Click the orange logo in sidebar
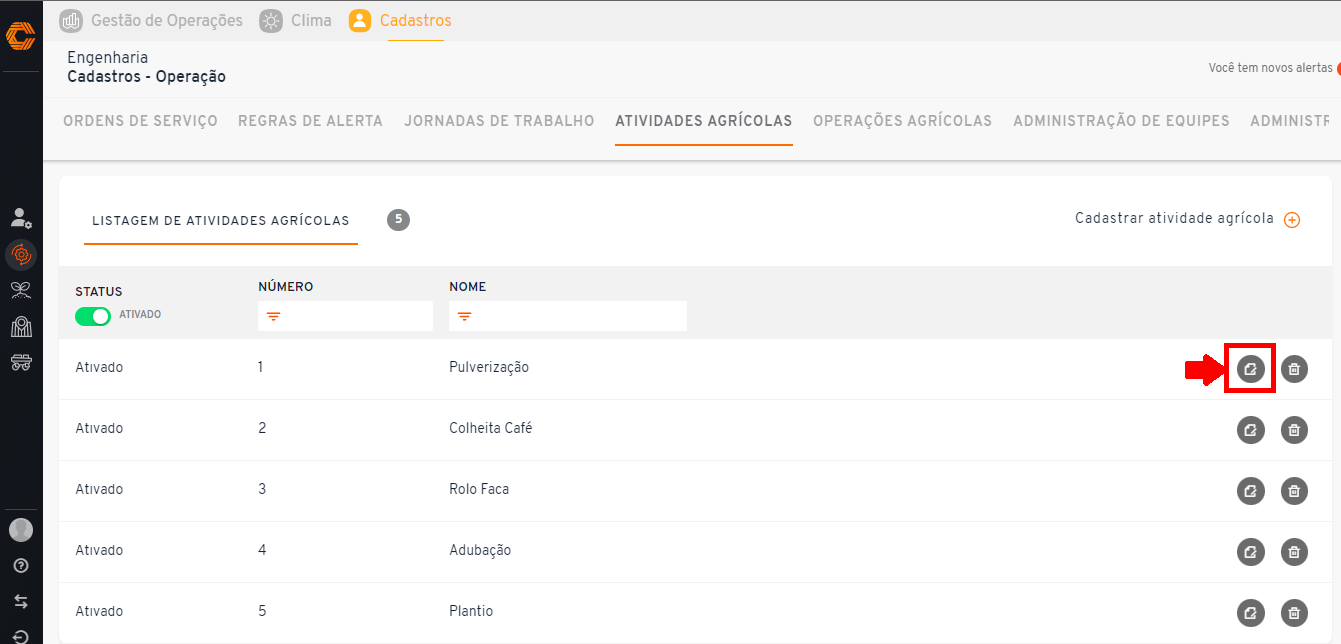This screenshot has width=1341, height=644. 21,36
